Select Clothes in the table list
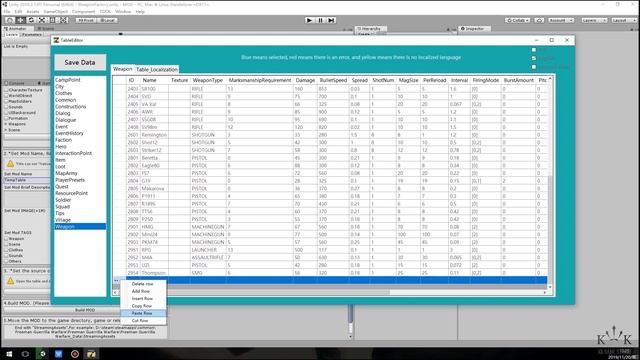 point(64,93)
